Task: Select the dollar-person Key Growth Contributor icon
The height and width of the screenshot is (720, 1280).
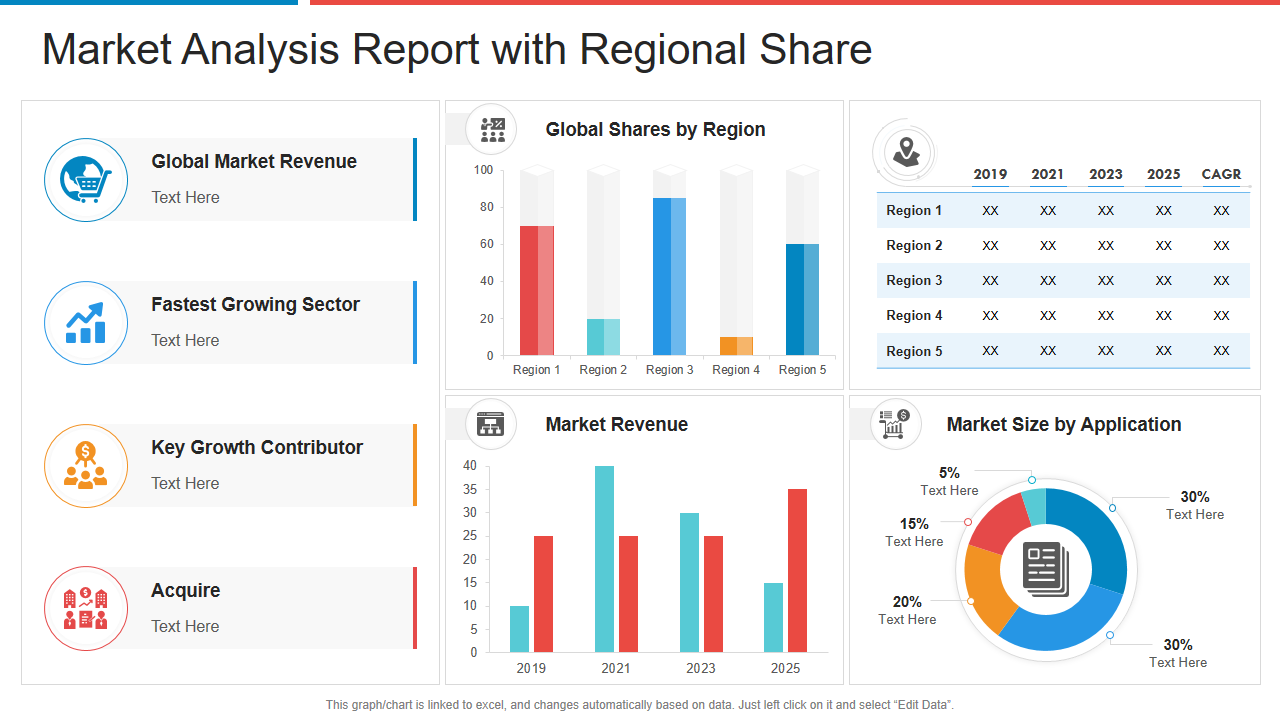Action: click(85, 466)
